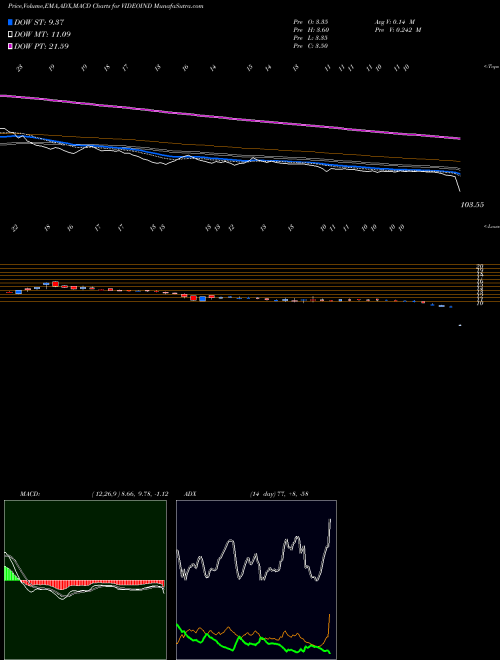Open the green MACD histogram panel
This screenshot has width=500, height=660.
point(85,580)
